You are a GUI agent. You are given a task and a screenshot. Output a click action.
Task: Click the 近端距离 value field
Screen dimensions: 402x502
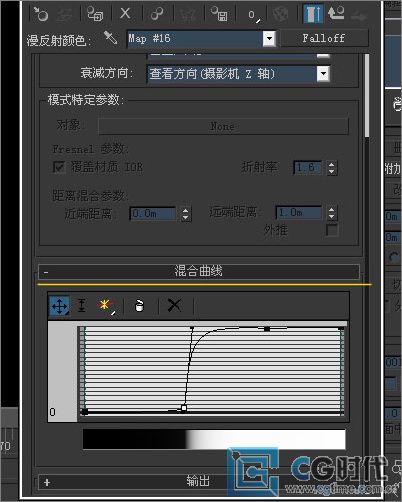(x=153, y=213)
